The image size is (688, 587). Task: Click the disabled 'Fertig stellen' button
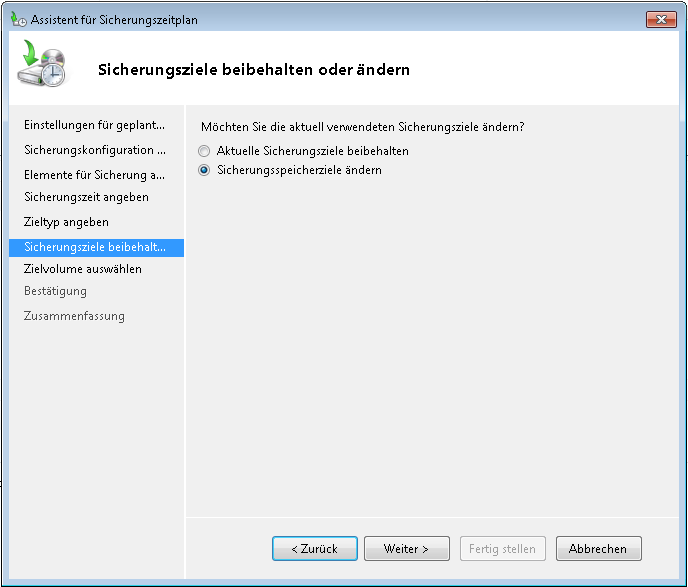[x=503, y=549]
